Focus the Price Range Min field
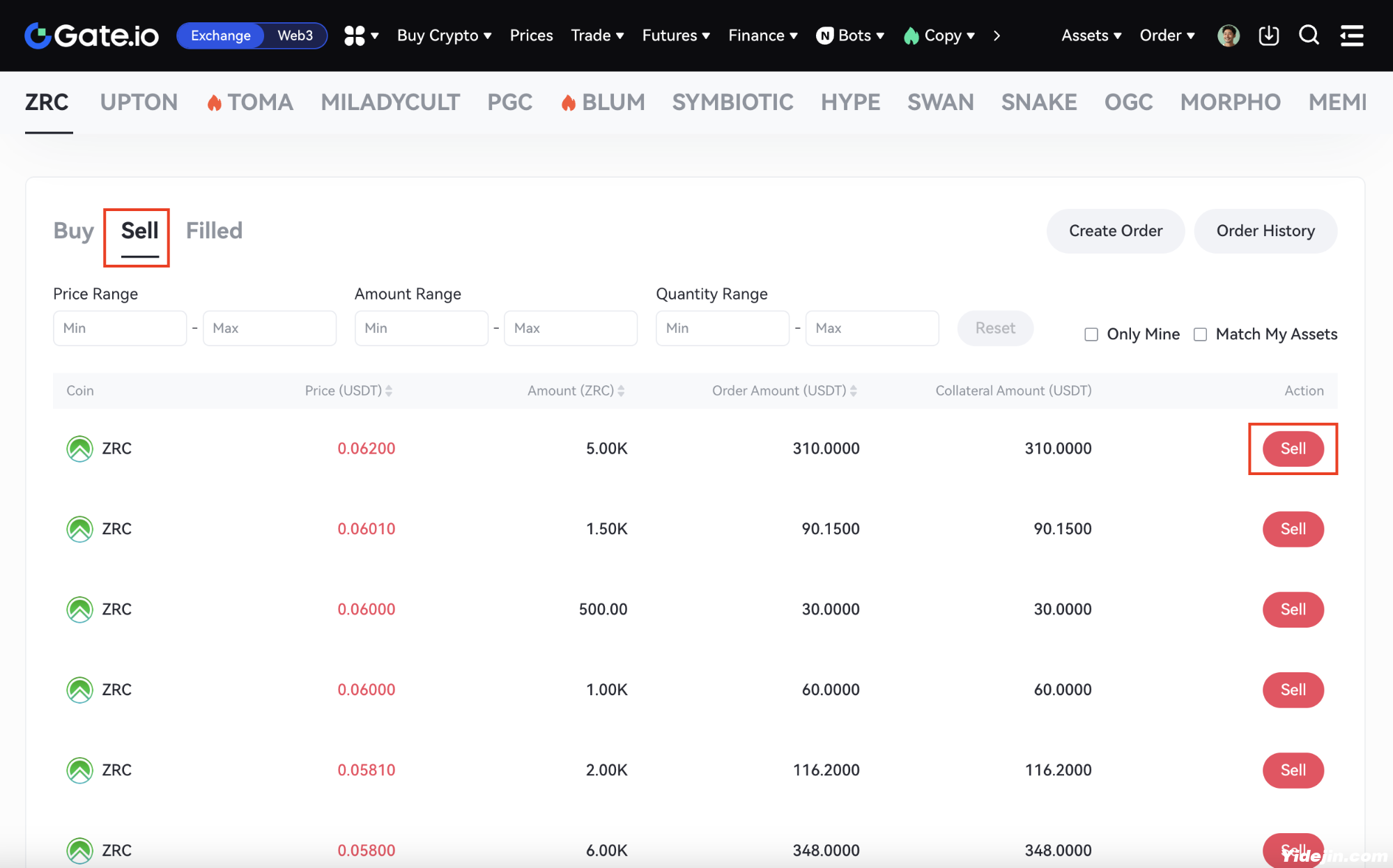This screenshot has width=1393, height=868. (x=120, y=328)
